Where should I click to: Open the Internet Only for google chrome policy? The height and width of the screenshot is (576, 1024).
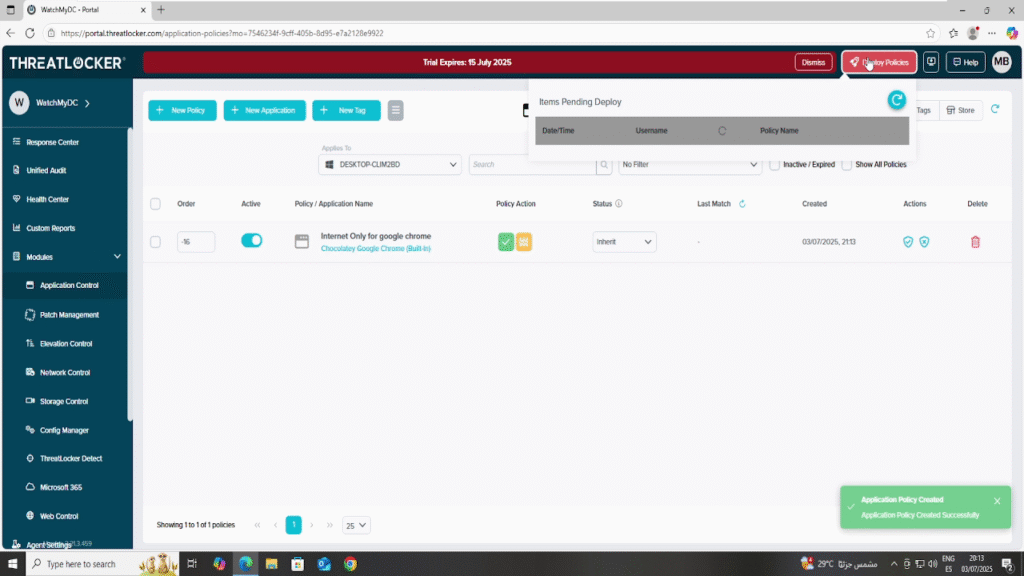(376, 236)
